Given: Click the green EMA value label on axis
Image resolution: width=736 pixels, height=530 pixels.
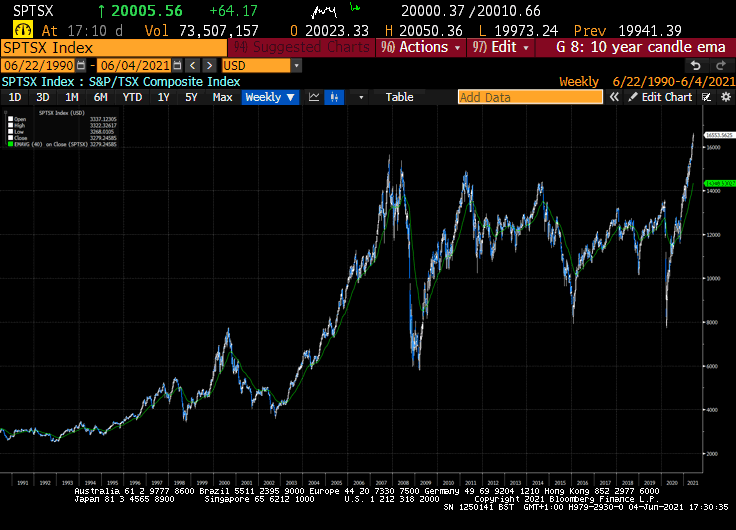Looking at the screenshot, I should coord(720,184).
